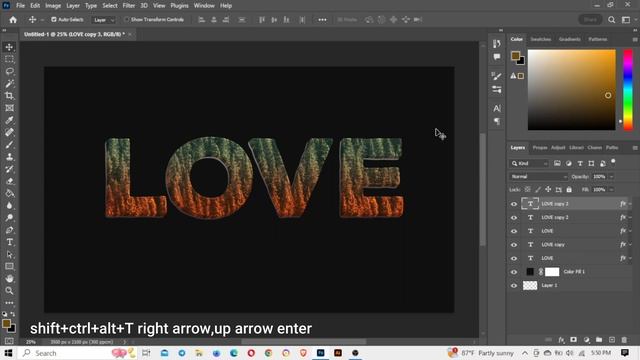This screenshot has height=360, width=640.
Task: Click the hue spectrum slider bar
Action: (628, 89)
